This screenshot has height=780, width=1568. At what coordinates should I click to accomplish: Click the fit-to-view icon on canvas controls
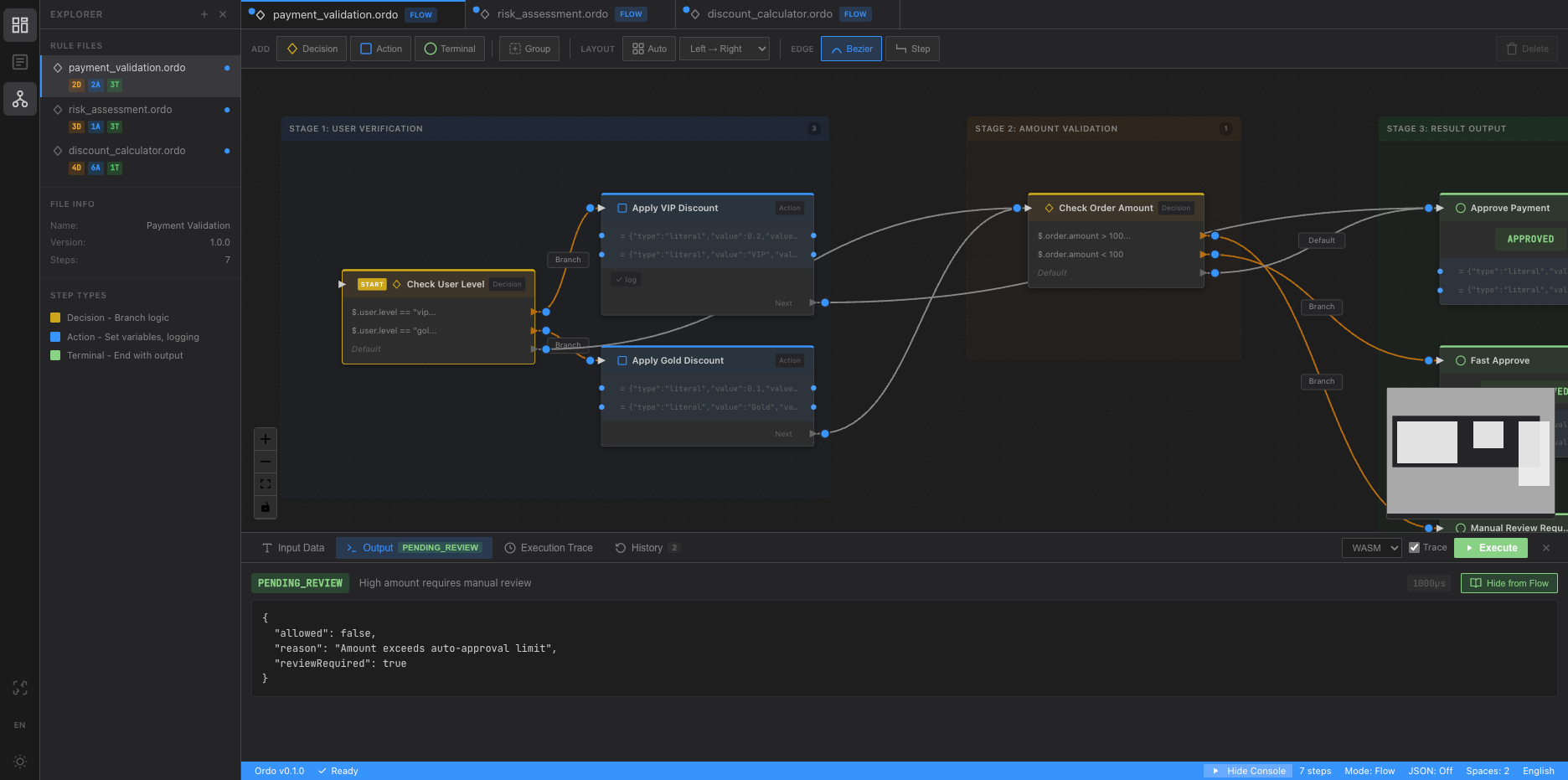(x=266, y=484)
